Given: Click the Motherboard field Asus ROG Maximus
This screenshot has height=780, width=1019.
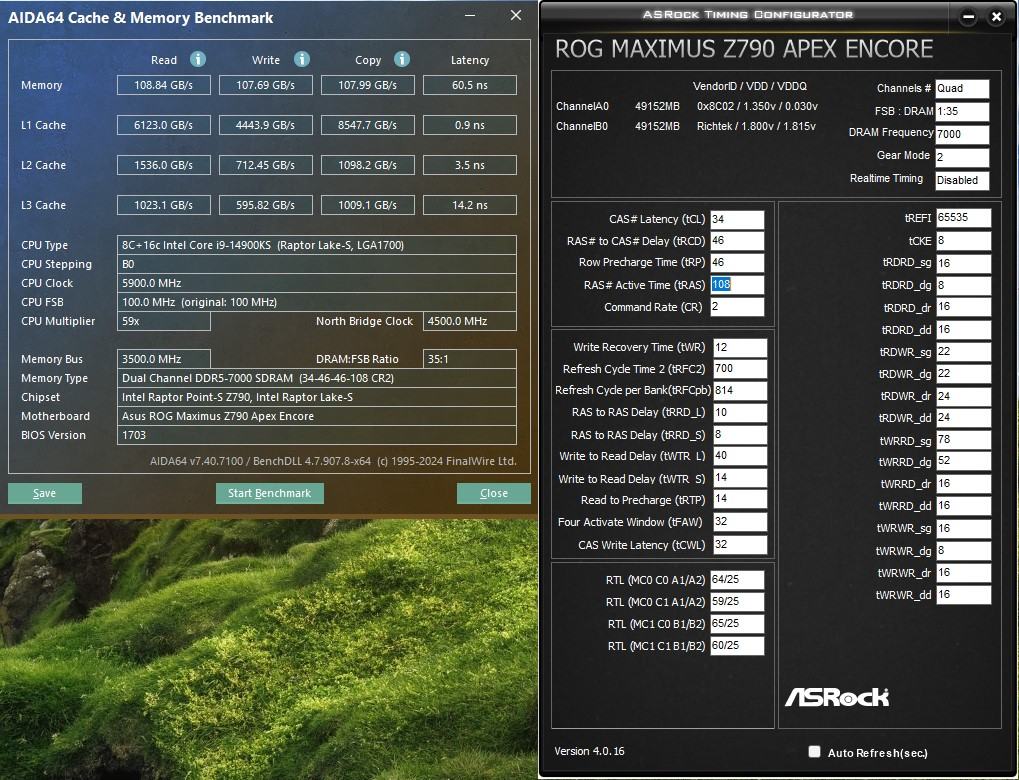Looking at the screenshot, I should click(x=316, y=416).
